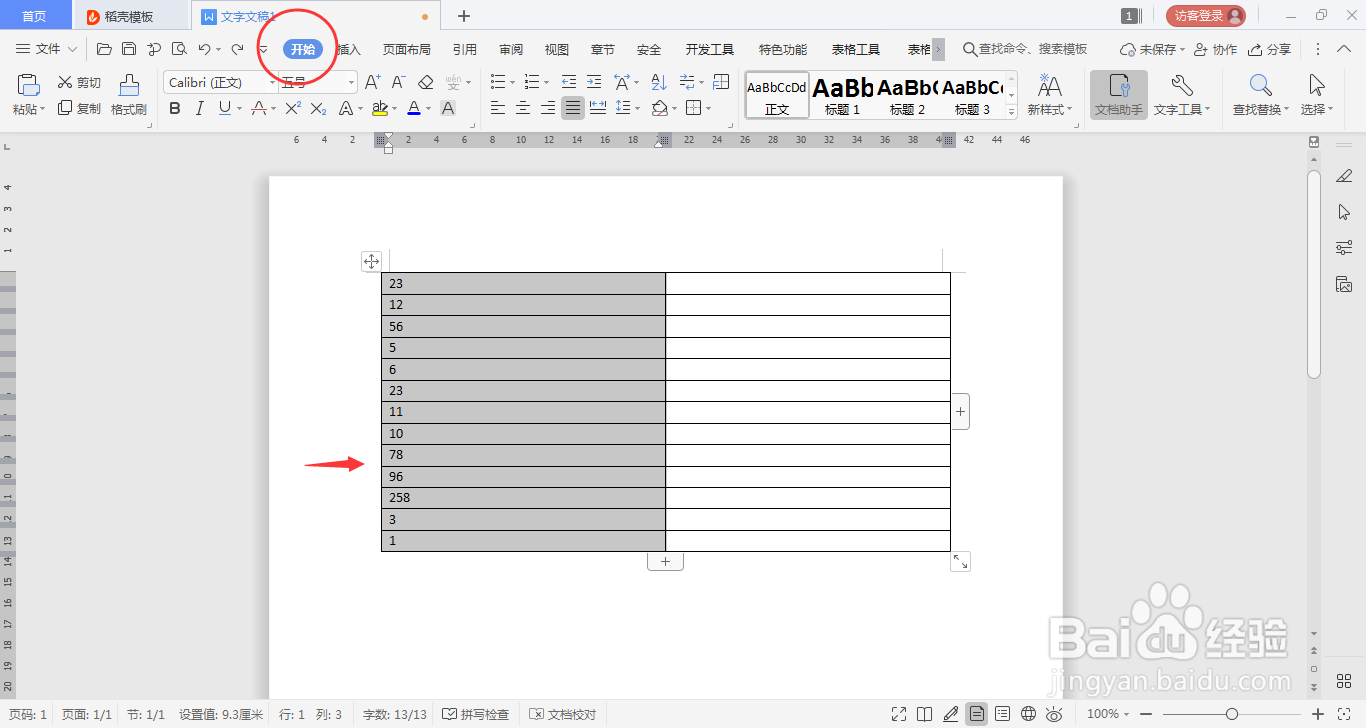1366x728 pixels.
Task: Toggle character shading button
Action: coord(448,108)
